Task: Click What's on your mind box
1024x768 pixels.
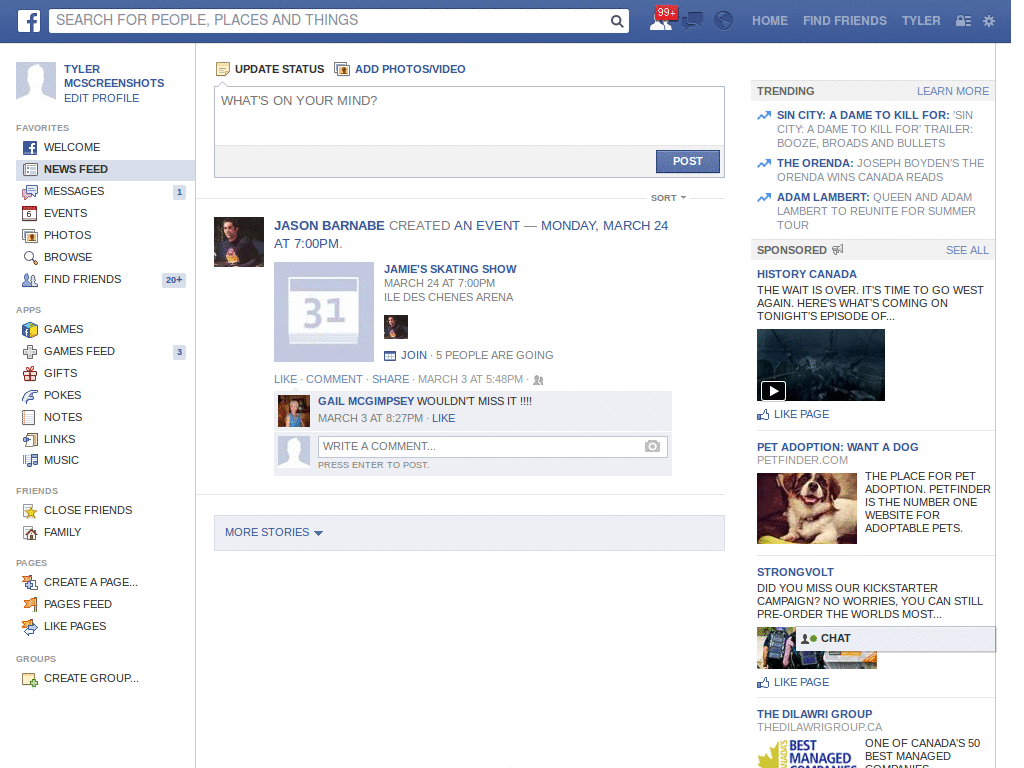Action: pyautogui.click(x=469, y=116)
